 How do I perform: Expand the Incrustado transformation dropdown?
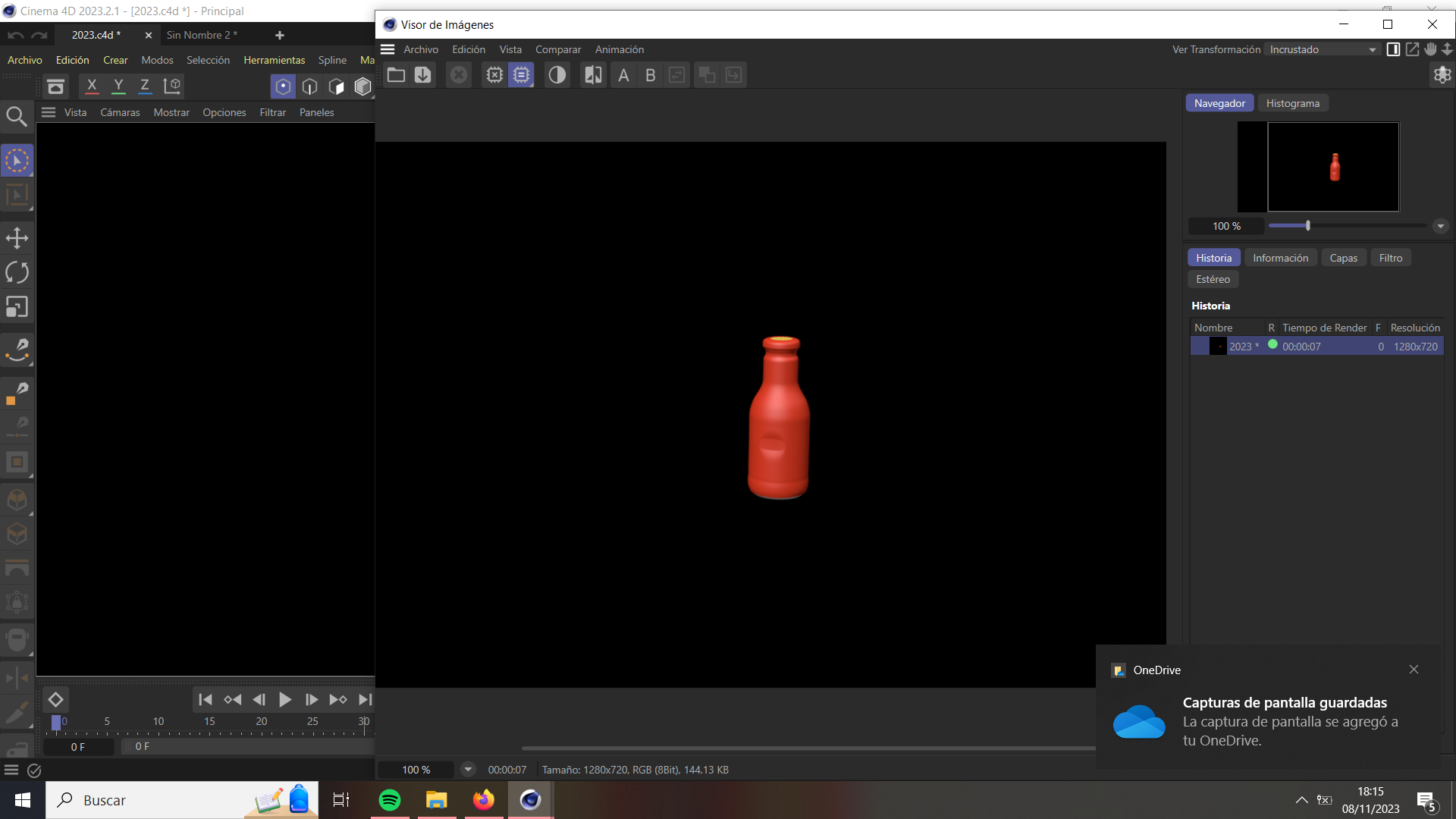[x=1323, y=49]
